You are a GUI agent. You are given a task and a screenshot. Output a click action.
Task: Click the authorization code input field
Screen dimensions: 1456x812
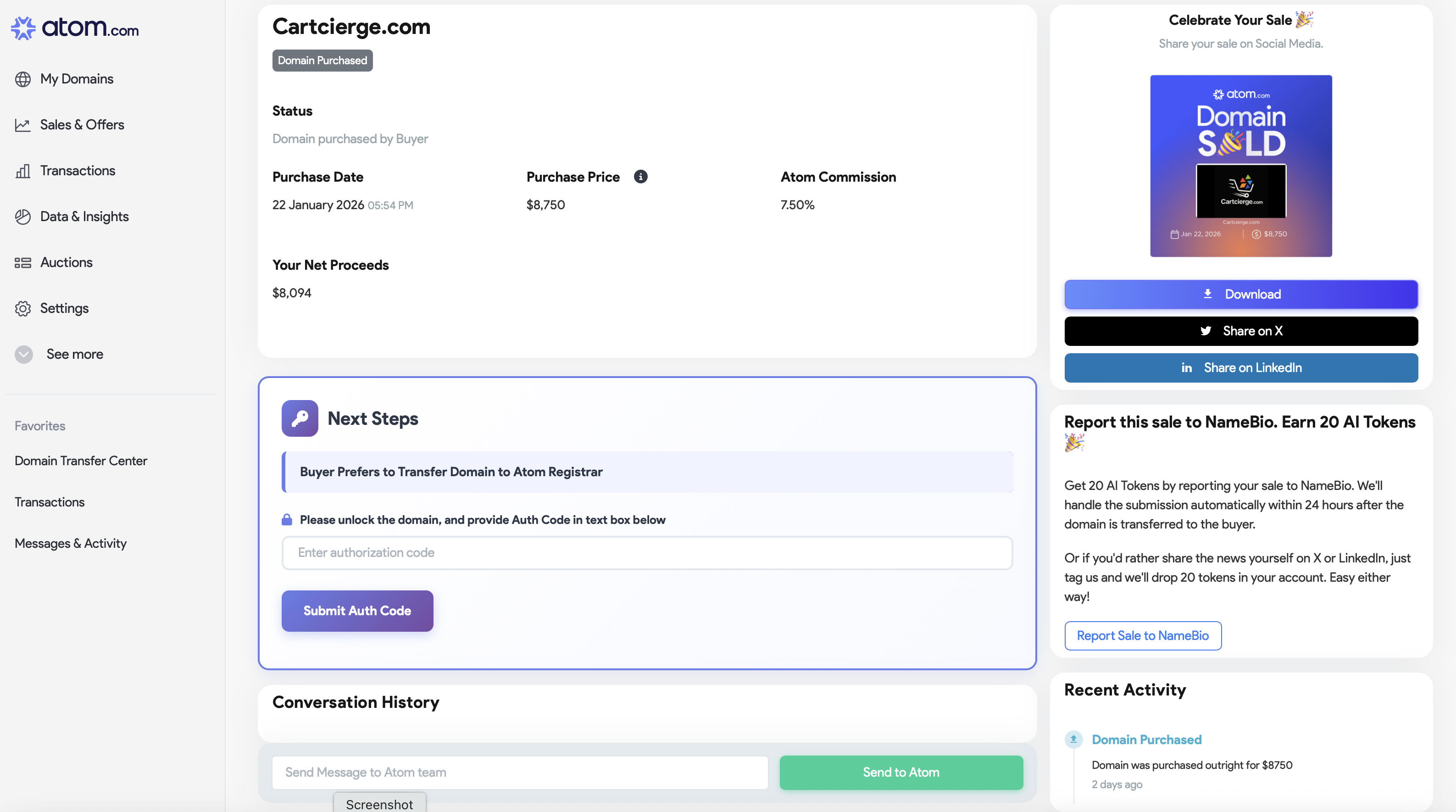click(647, 553)
